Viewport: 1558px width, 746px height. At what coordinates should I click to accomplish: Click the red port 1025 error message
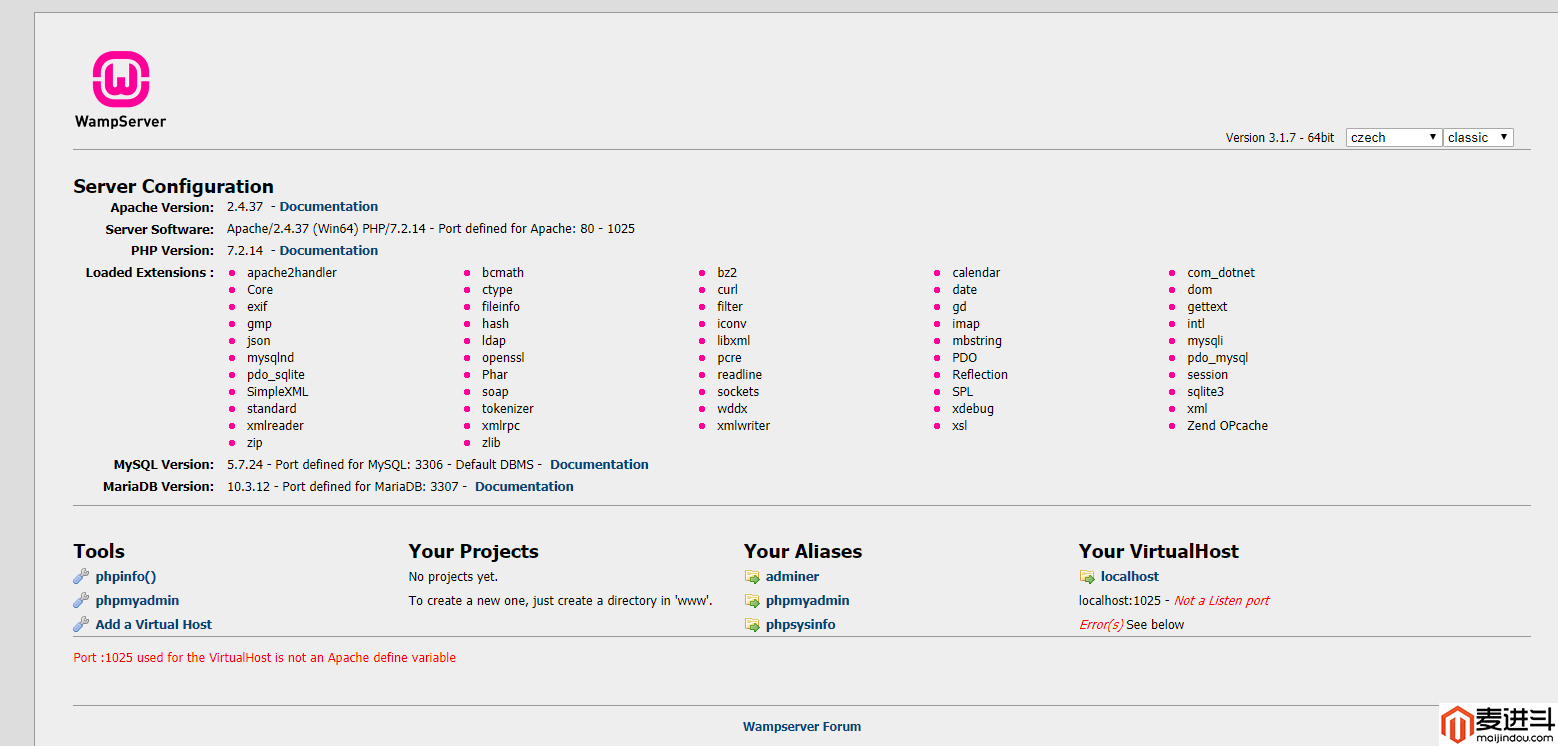point(265,658)
